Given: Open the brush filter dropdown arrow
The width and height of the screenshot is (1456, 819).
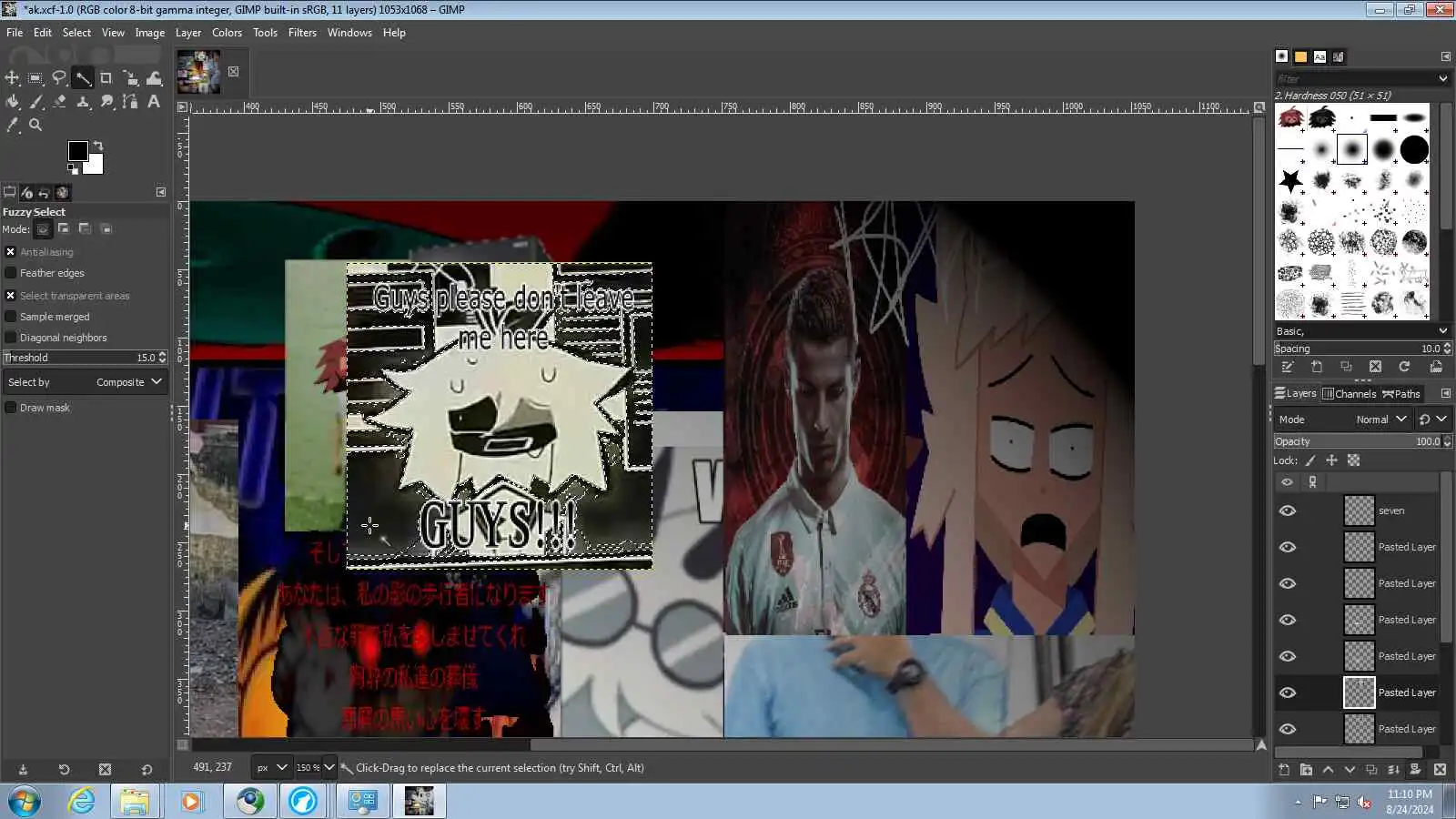Looking at the screenshot, I should (1442, 79).
